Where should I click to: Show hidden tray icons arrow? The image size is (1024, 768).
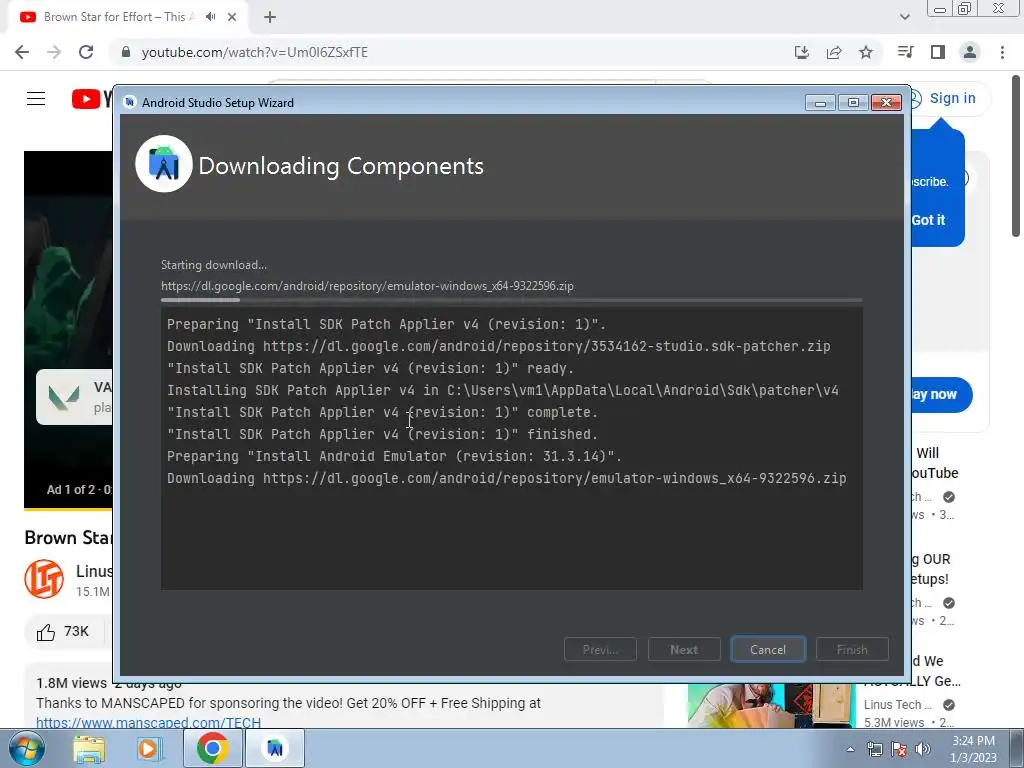point(850,749)
